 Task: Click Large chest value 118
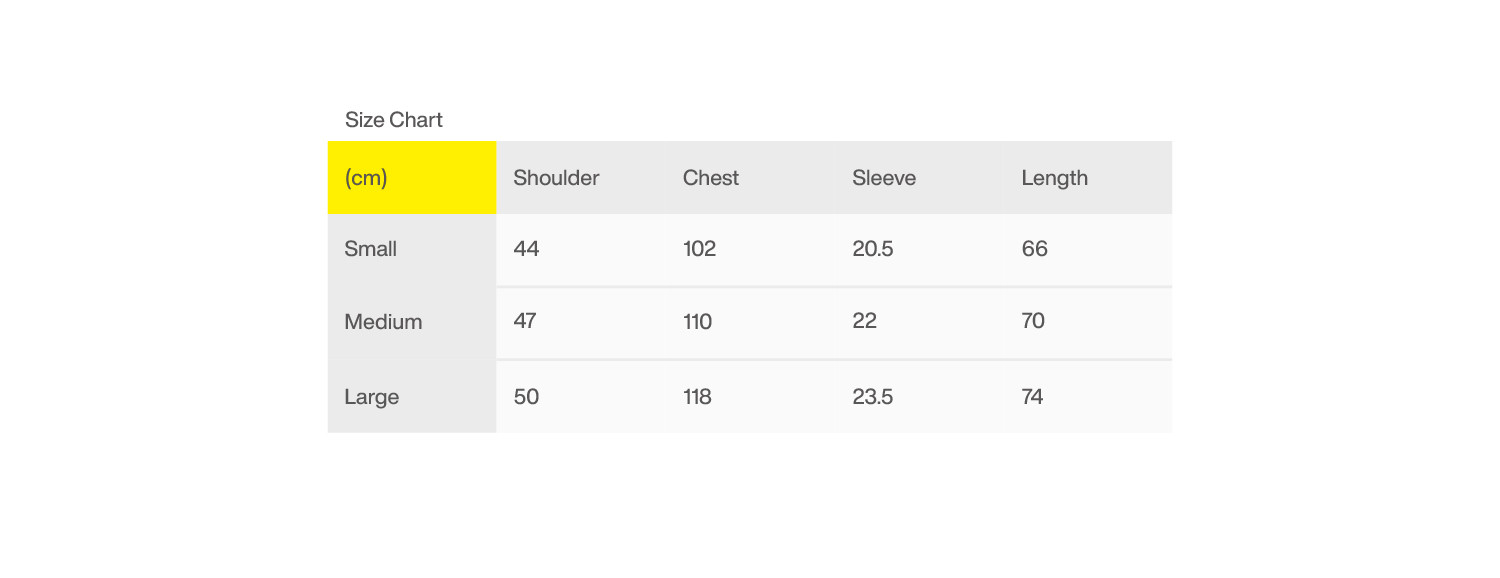click(x=698, y=397)
